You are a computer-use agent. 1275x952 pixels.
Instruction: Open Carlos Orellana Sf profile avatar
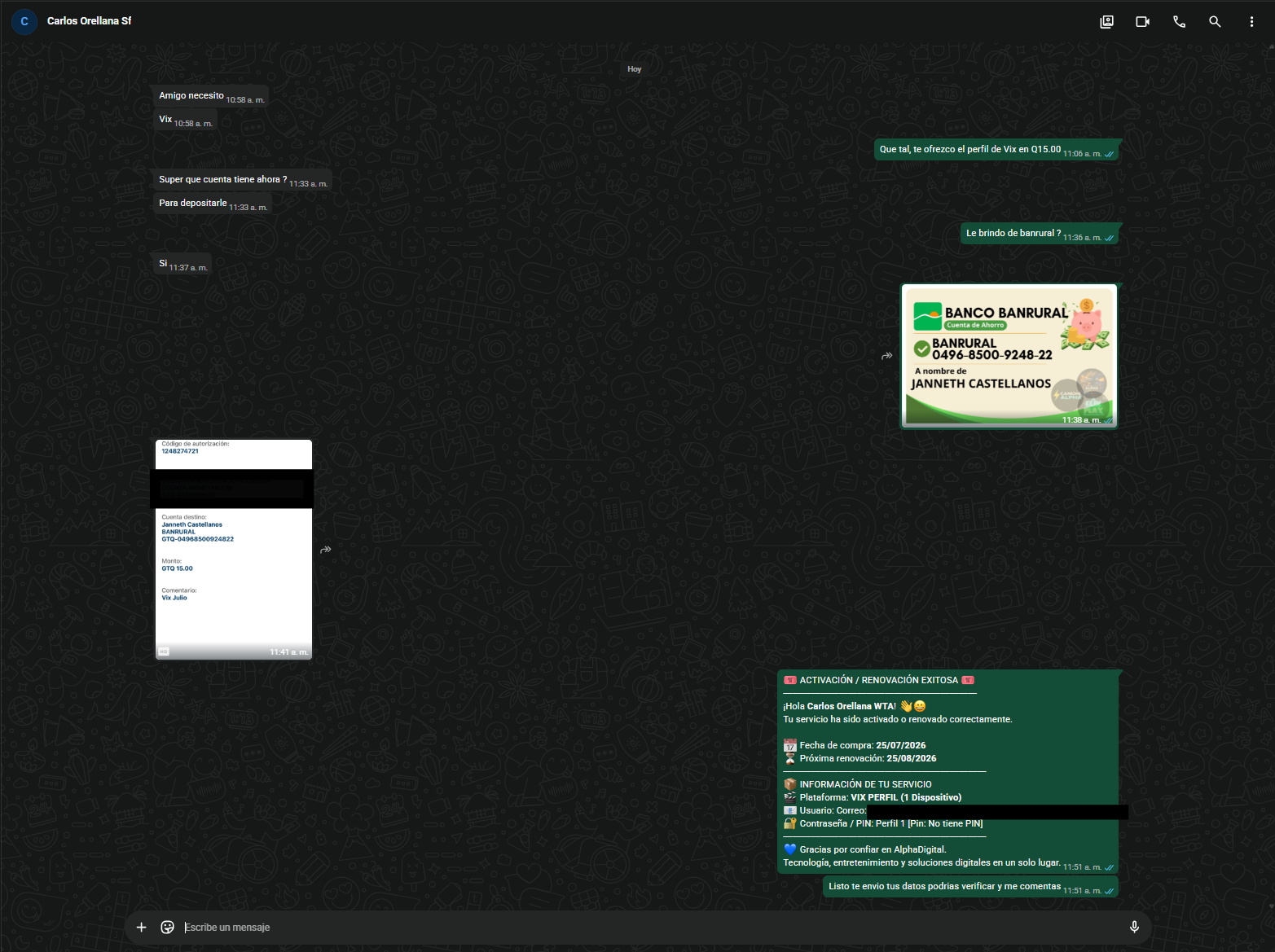point(24,21)
